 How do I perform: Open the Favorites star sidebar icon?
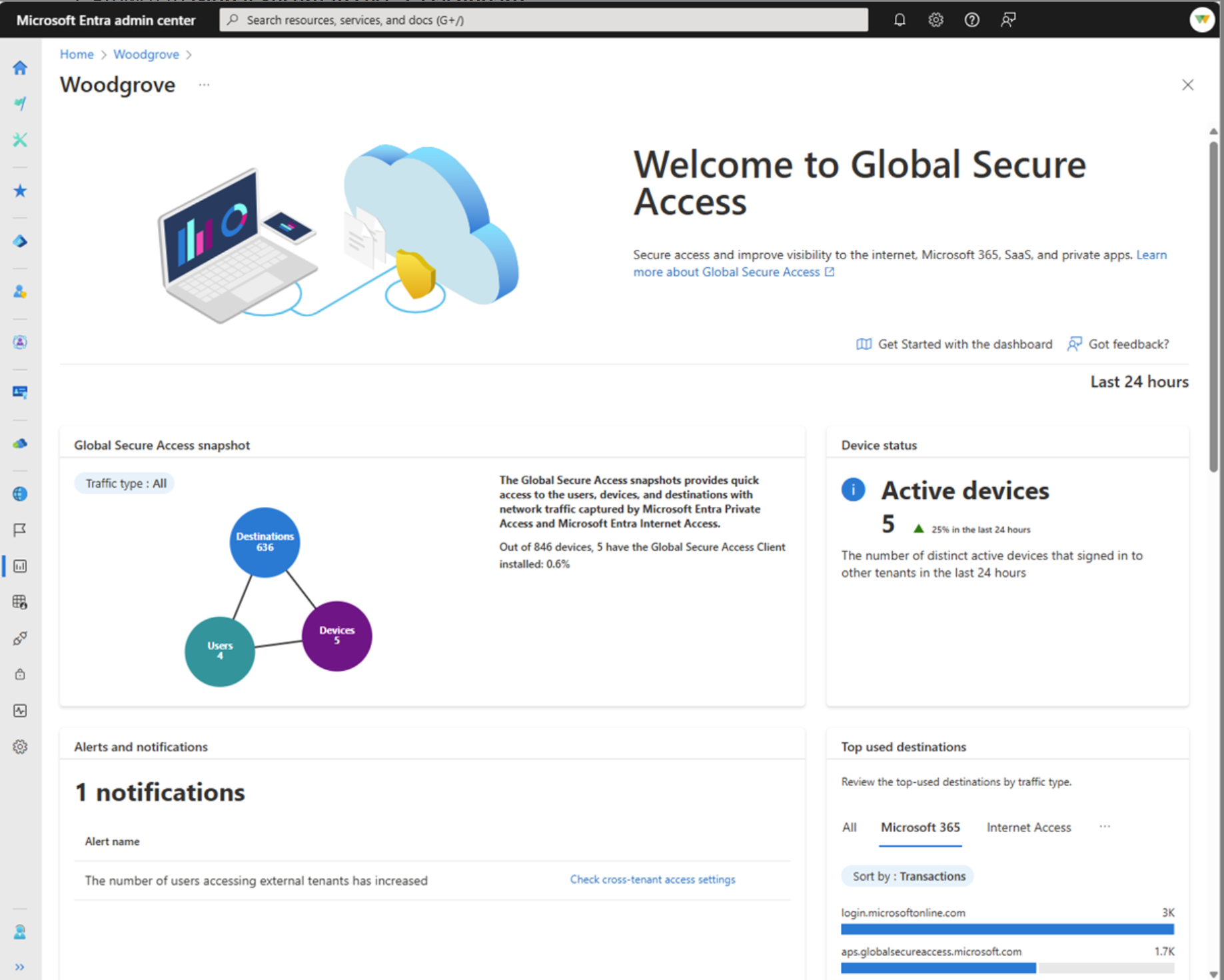[x=20, y=191]
